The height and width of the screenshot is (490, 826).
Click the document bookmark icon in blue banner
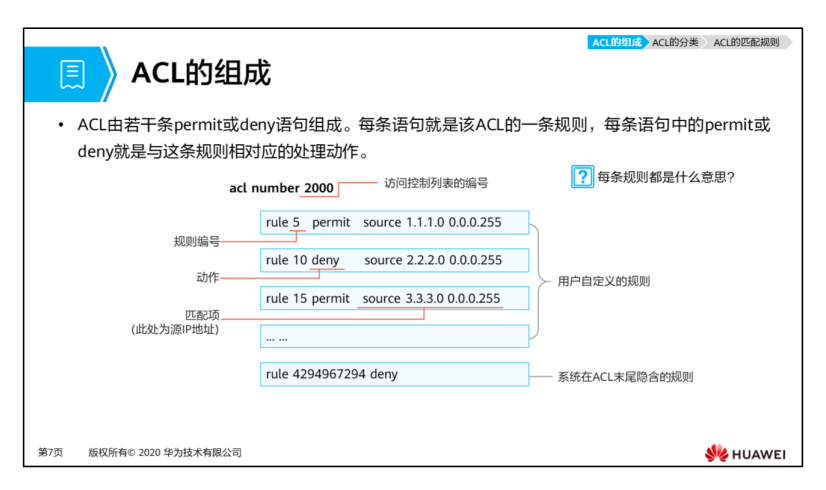pyautogui.click(x=72, y=74)
